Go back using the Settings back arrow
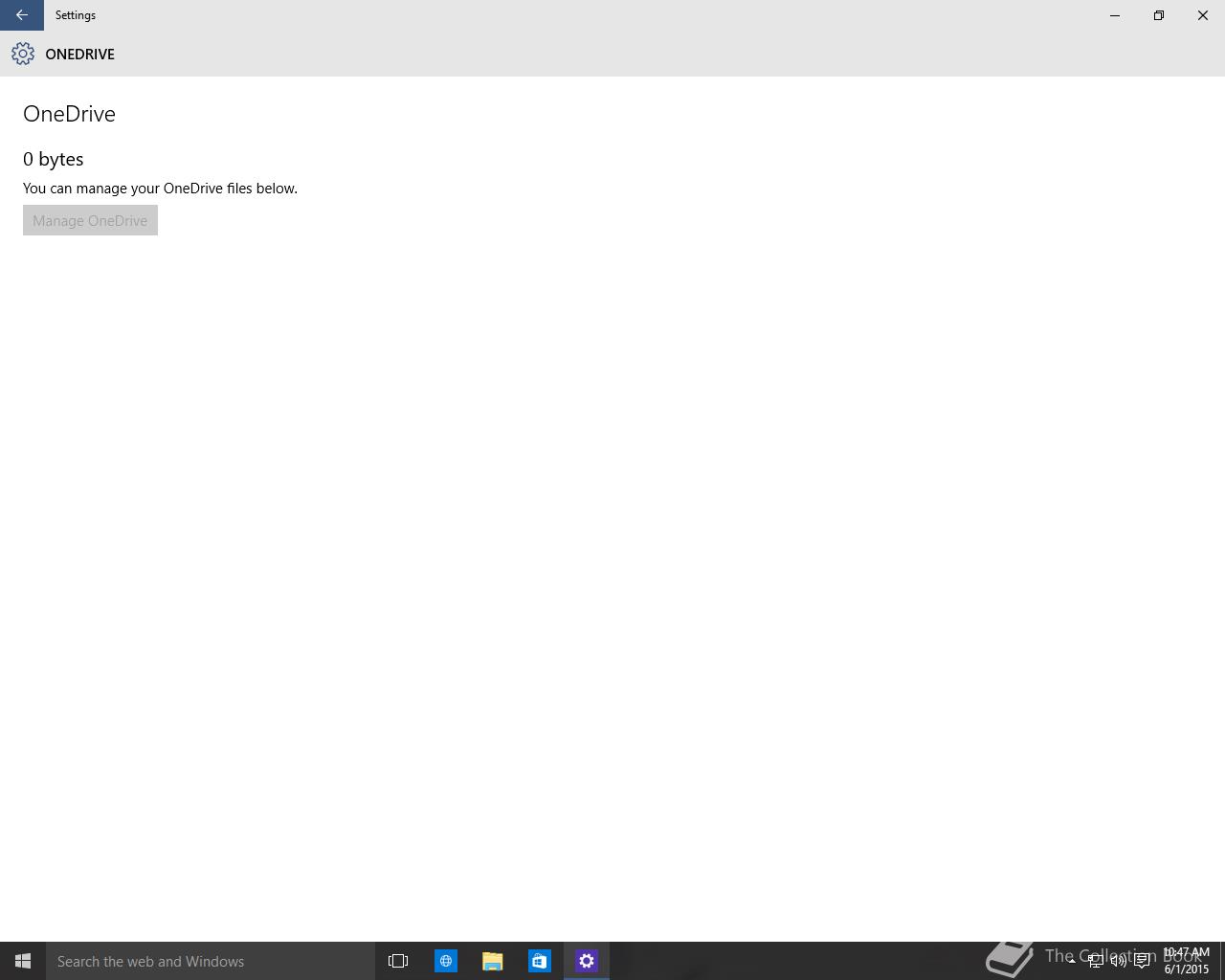This screenshot has height=980, width=1225. tap(21, 15)
